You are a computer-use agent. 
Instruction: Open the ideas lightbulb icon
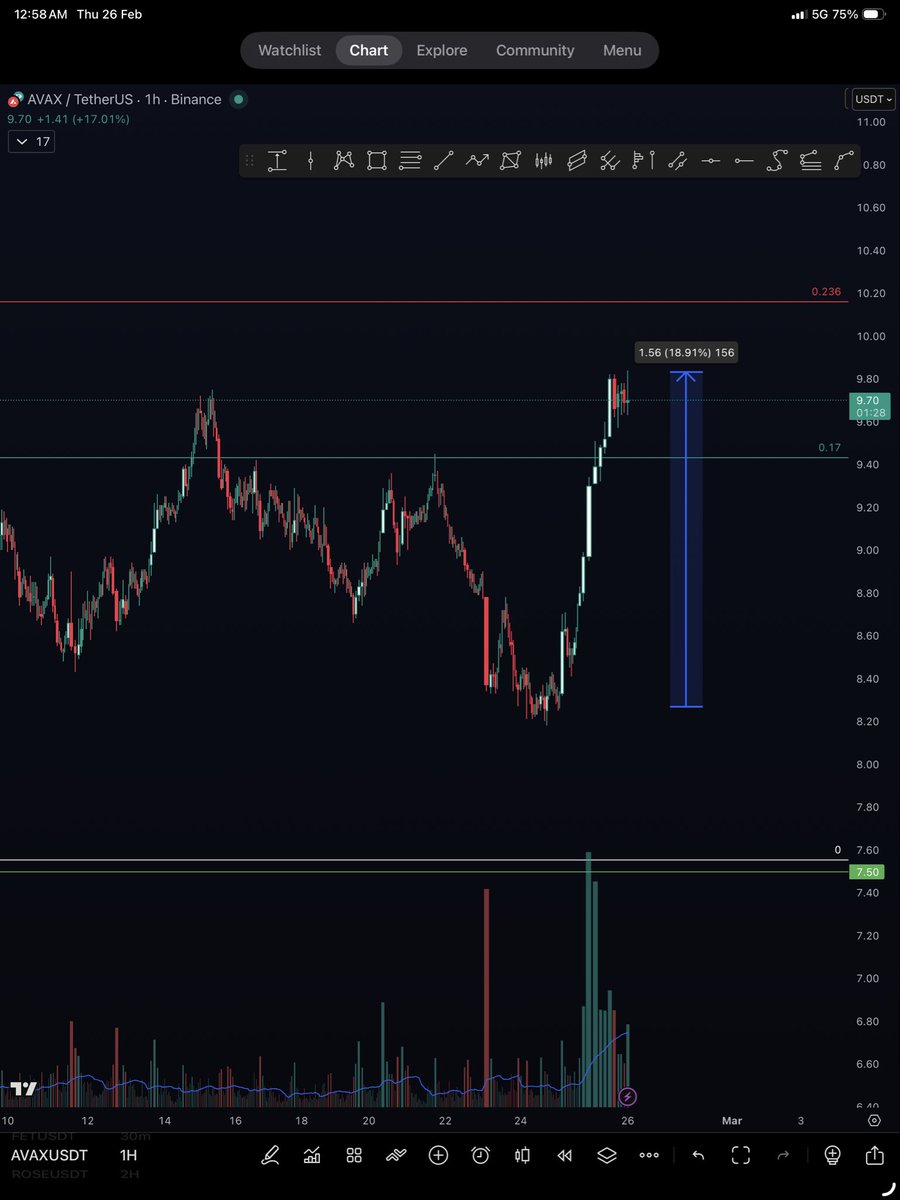point(832,1155)
